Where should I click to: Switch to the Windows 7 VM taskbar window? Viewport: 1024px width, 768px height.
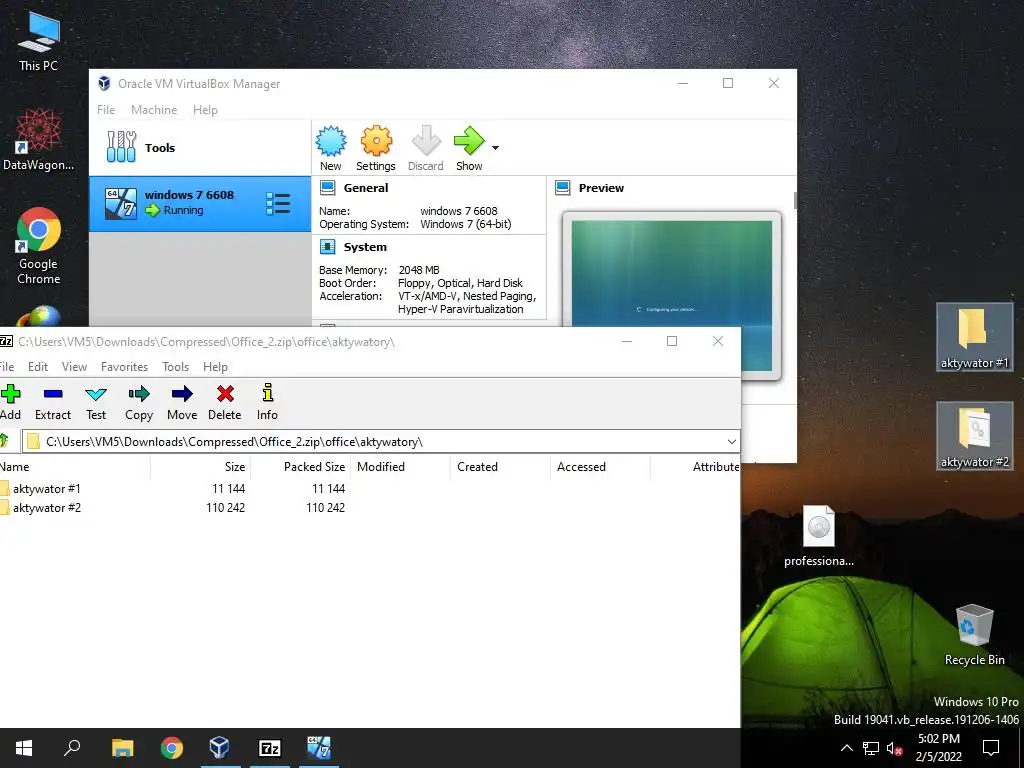tap(319, 748)
